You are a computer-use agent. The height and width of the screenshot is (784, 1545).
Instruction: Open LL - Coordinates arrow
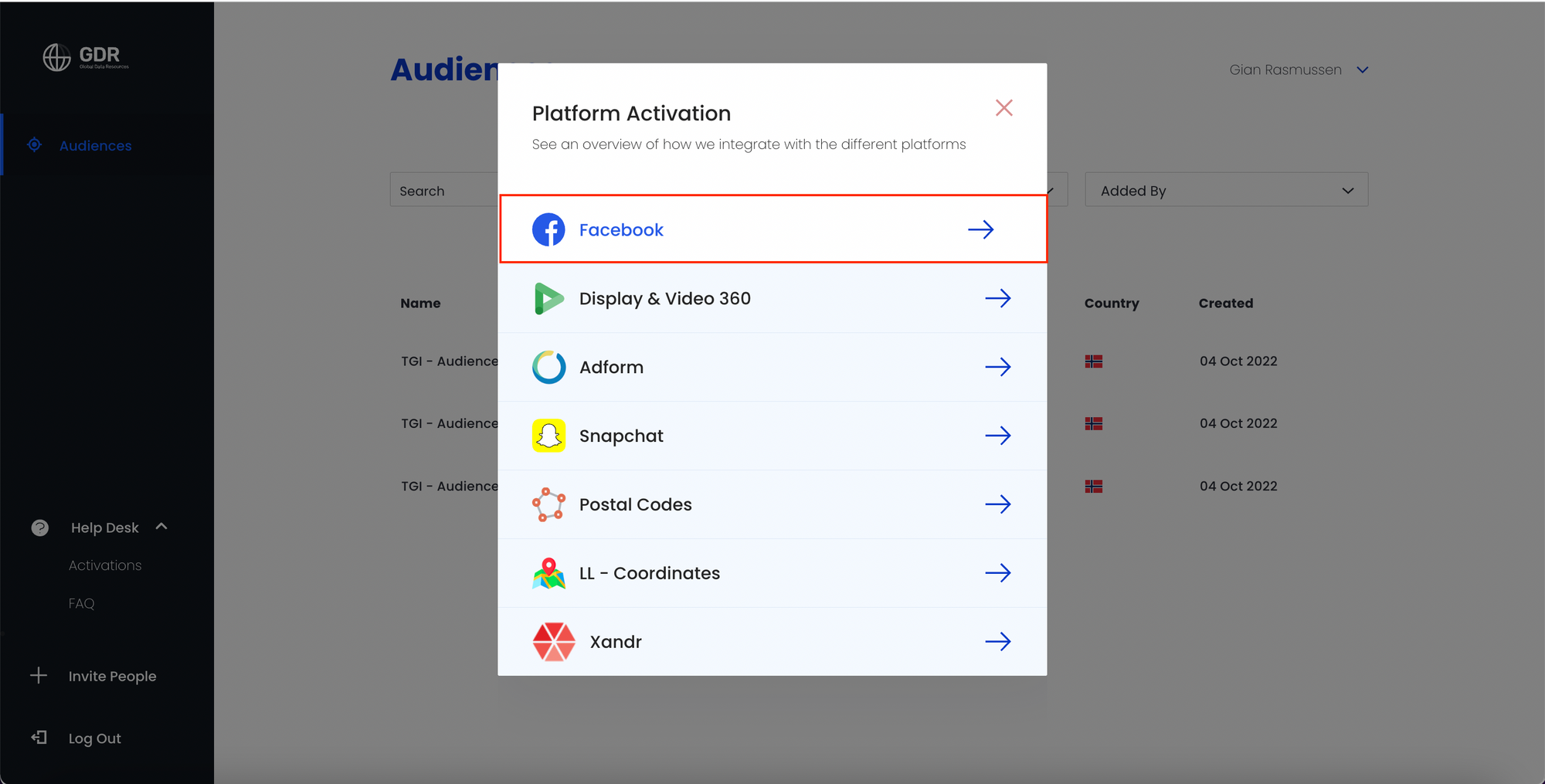pyautogui.click(x=997, y=573)
